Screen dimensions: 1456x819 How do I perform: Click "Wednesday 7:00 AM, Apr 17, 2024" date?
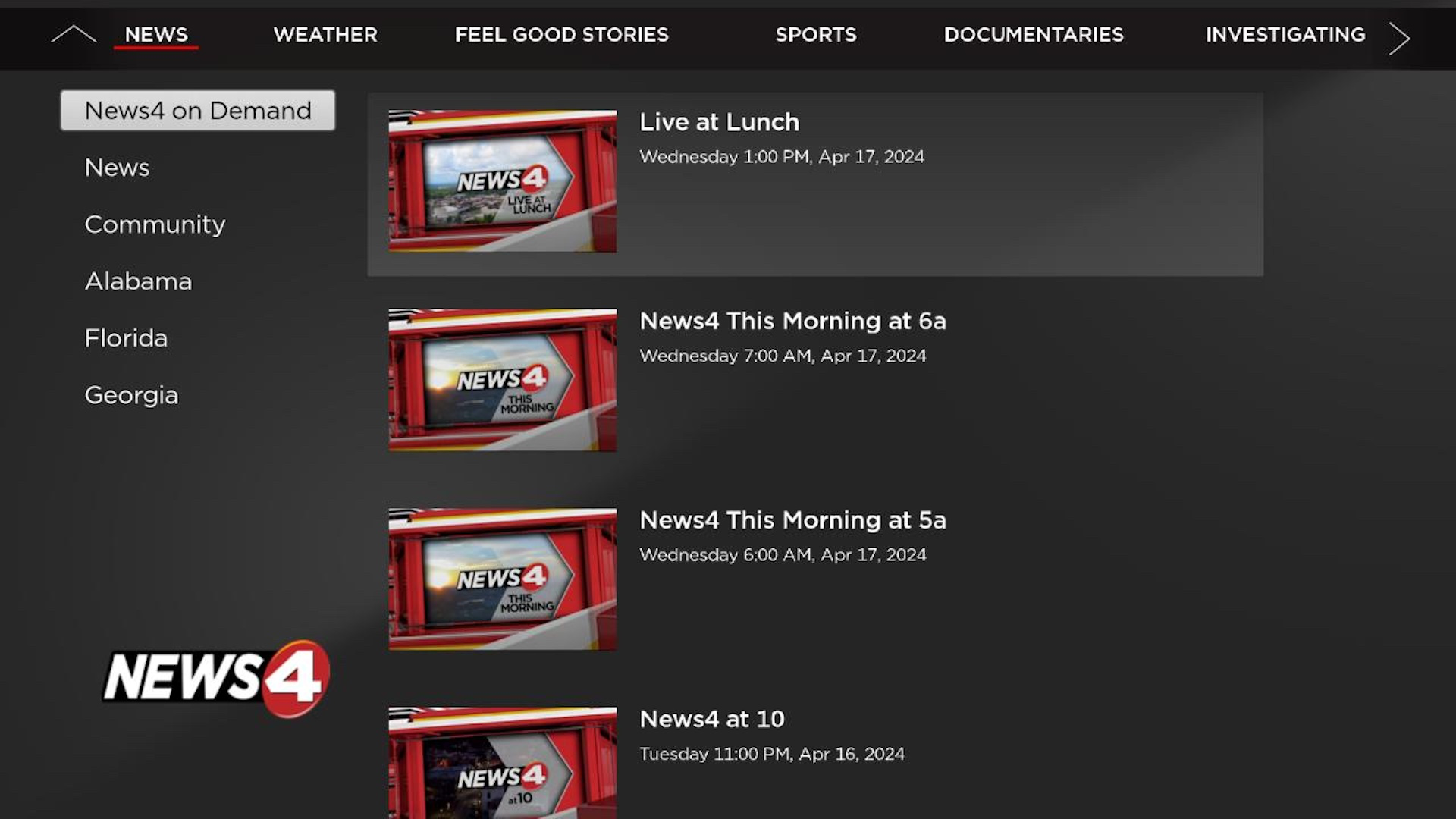(x=783, y=356)
